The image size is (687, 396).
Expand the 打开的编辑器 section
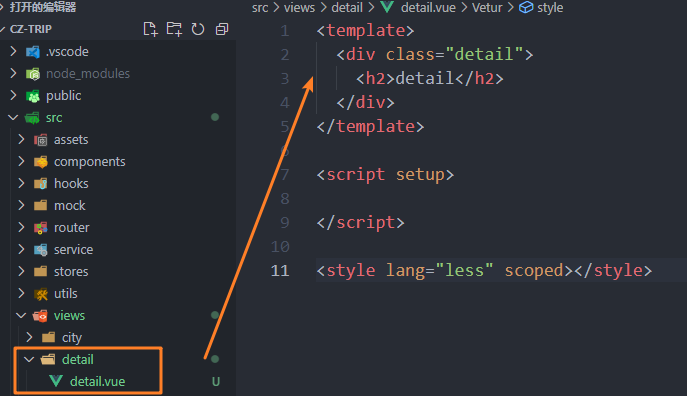(x=2, y=7)
